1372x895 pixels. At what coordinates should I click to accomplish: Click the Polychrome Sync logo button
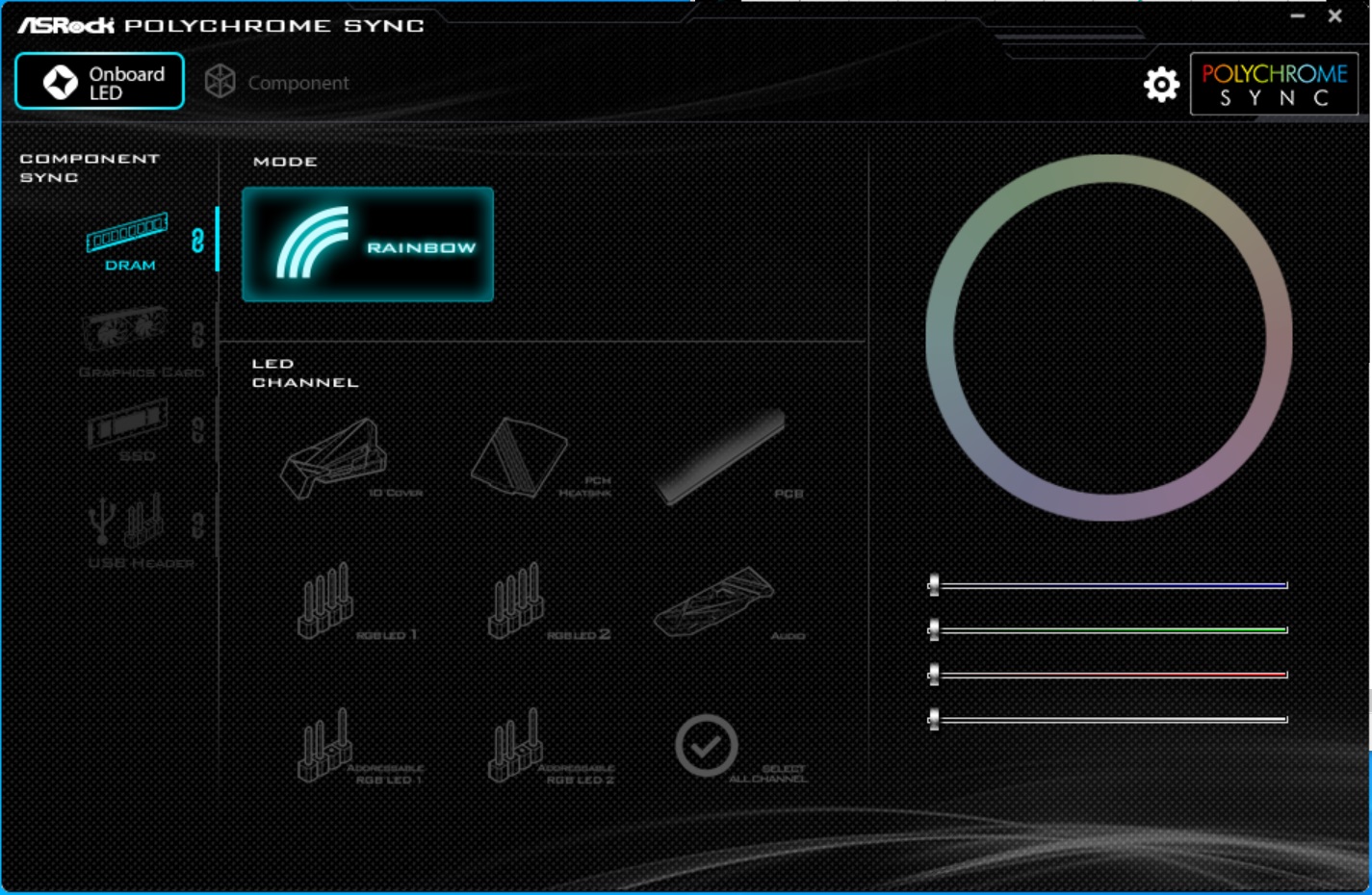pyautogui.click(x=1274, y=85)
